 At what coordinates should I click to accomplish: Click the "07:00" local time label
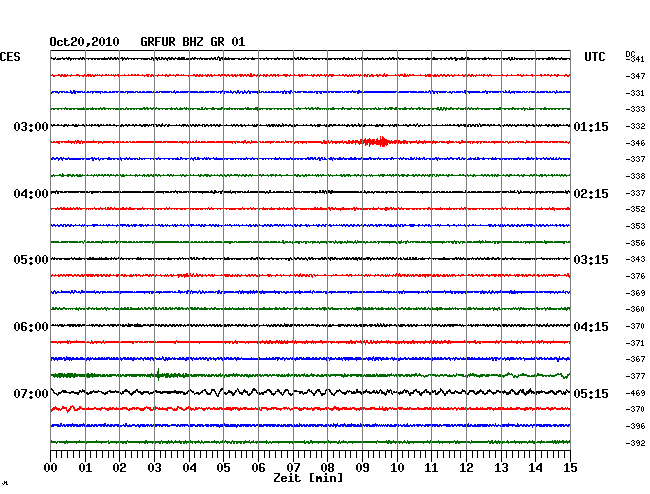point(31,393)
